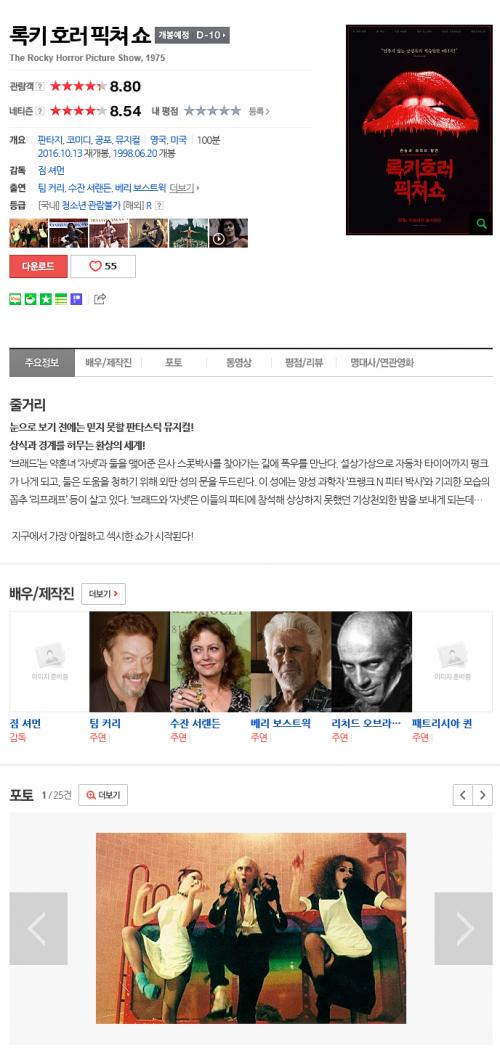Open Tim Curry's actor photo
The width and height of the screenshot is (500, 1063).
pos(129,662)
